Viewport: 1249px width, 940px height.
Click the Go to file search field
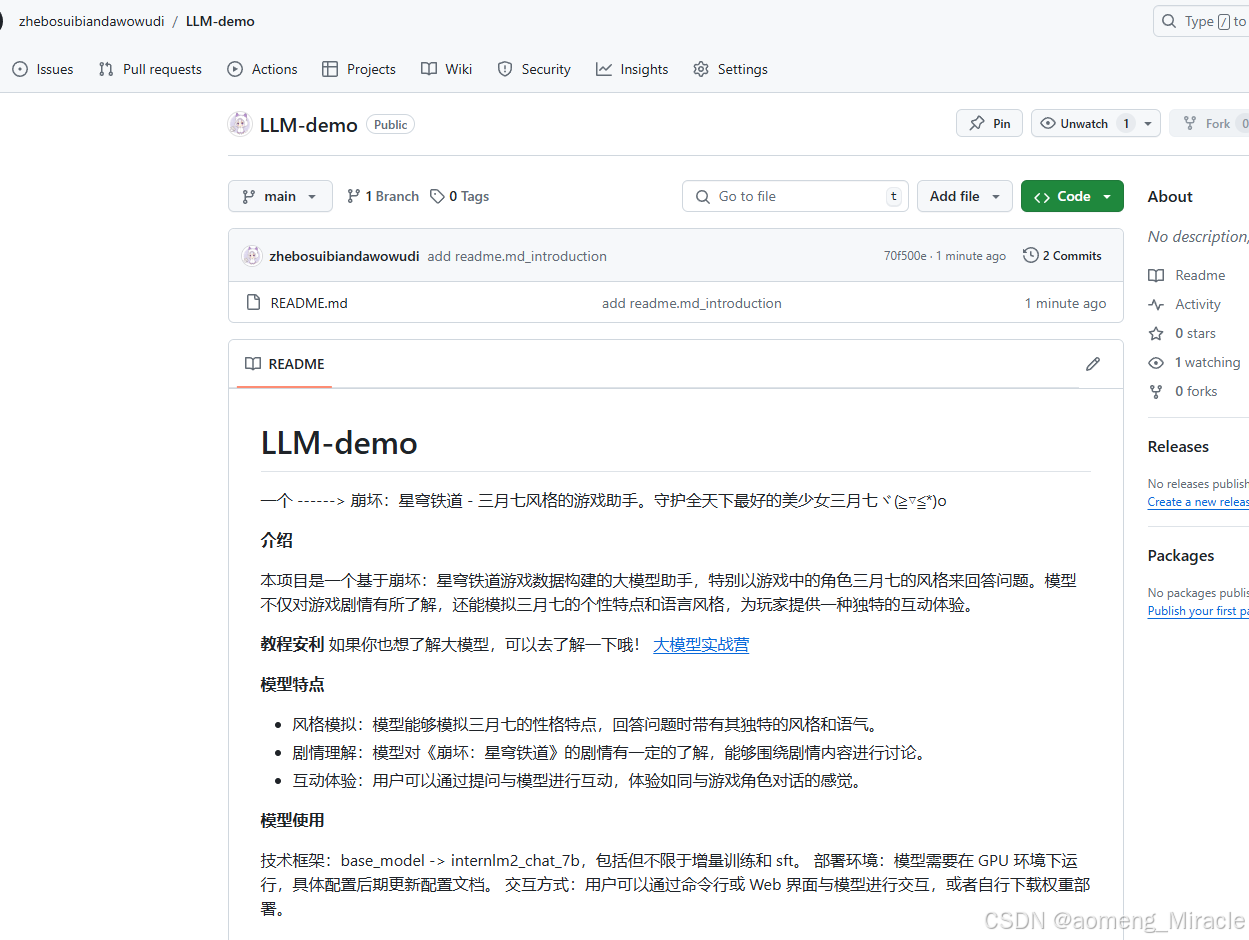click(795, 196)
